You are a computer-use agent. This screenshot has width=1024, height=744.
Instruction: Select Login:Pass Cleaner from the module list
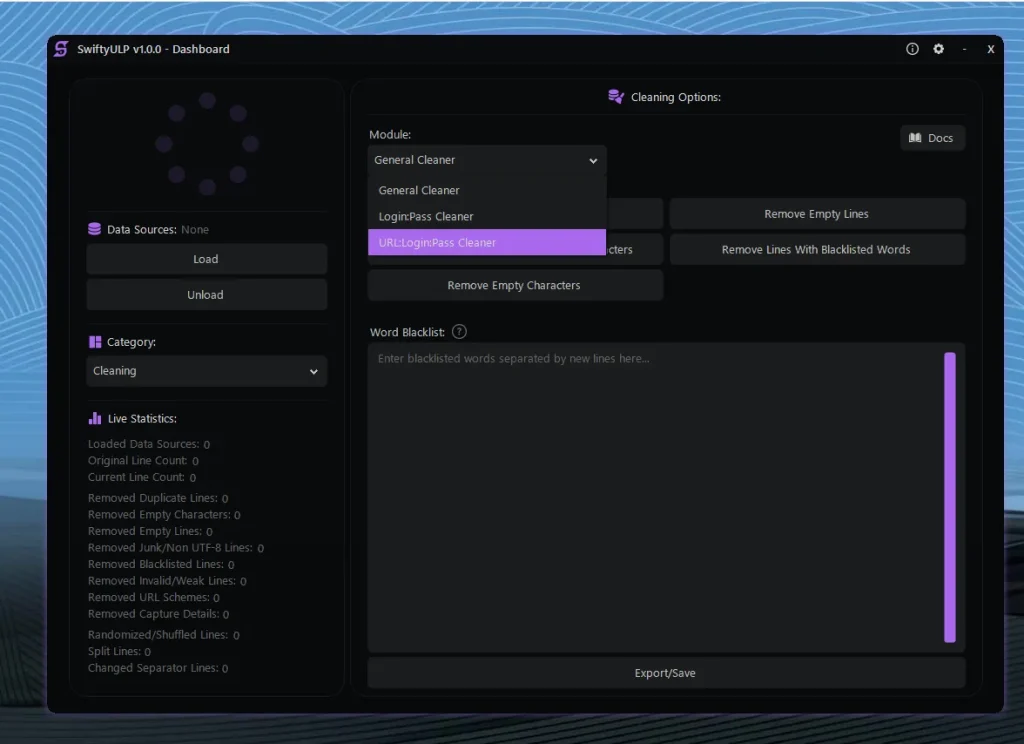(x=486, y=216)
